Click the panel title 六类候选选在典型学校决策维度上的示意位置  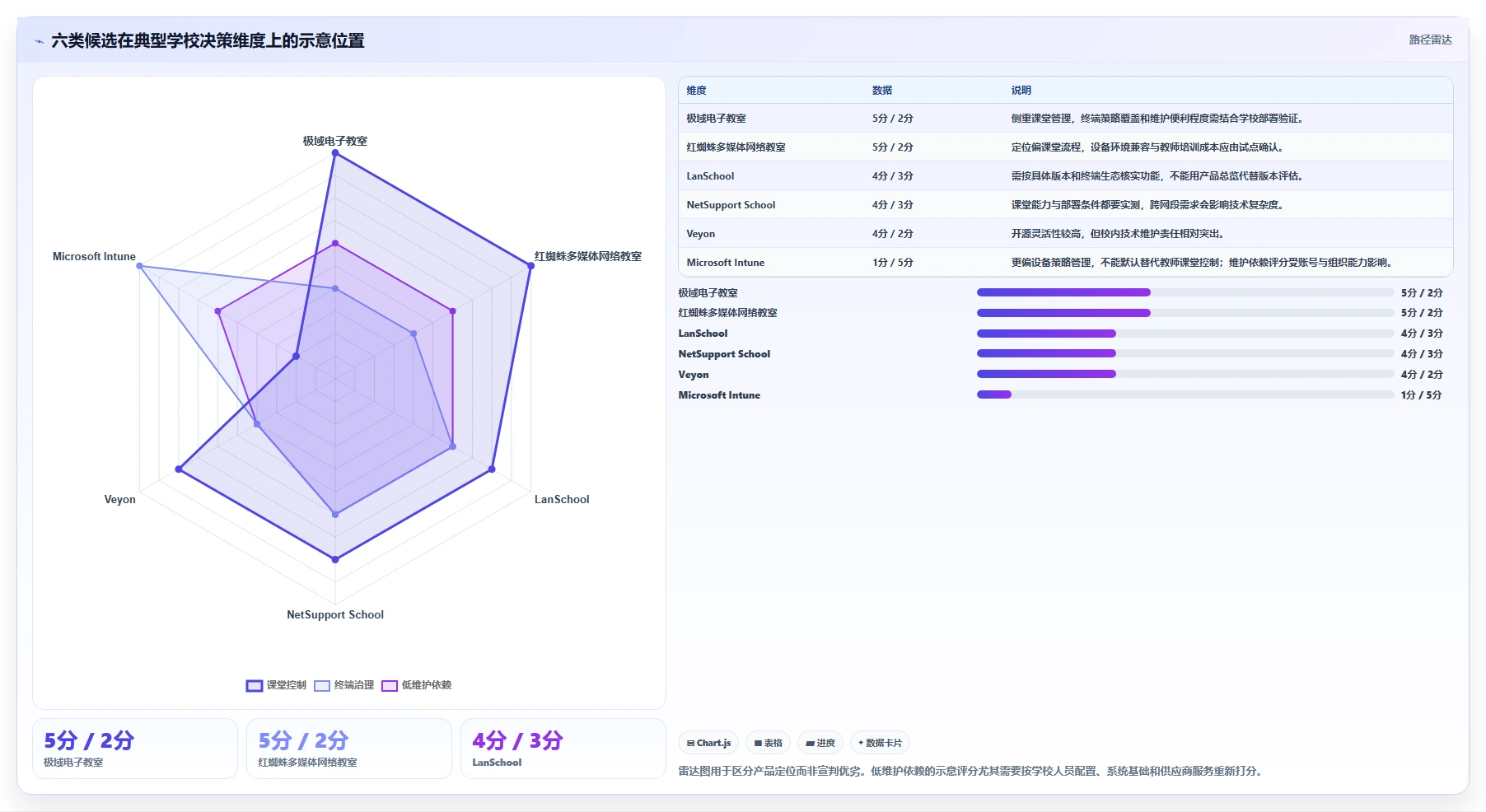(208, 40)
